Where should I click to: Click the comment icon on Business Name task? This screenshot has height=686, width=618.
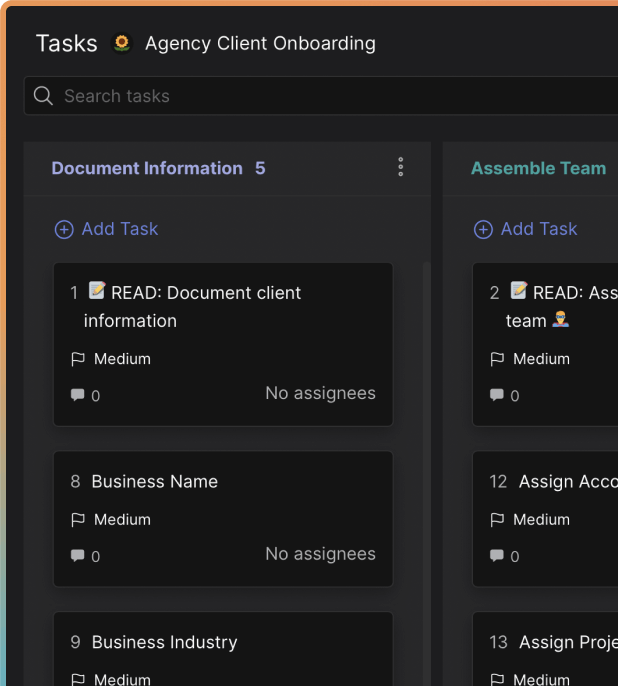[x=77, y=556]
